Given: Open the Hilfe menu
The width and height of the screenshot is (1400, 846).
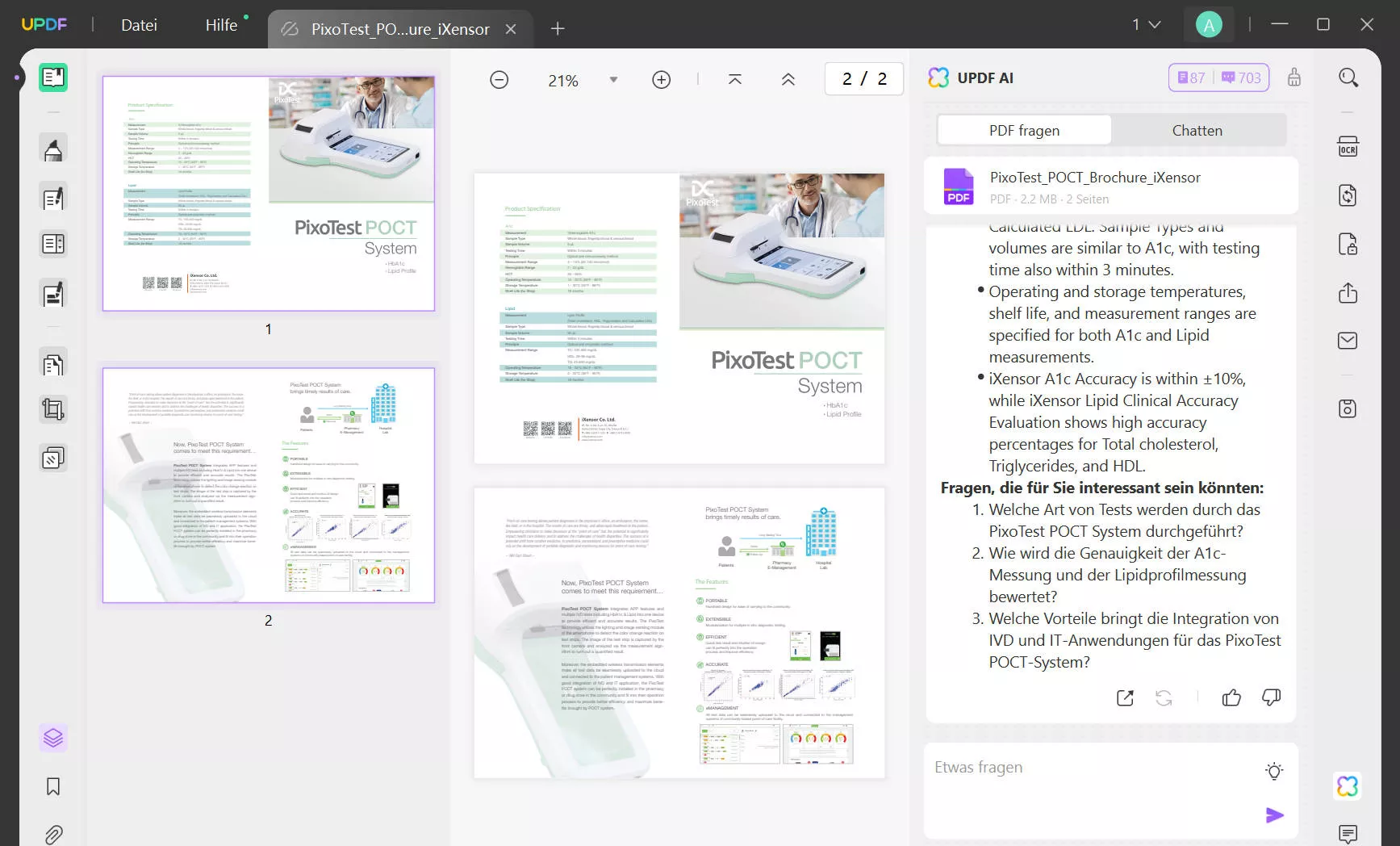Looking at the screenshot, I should click(x=221, y=25).
